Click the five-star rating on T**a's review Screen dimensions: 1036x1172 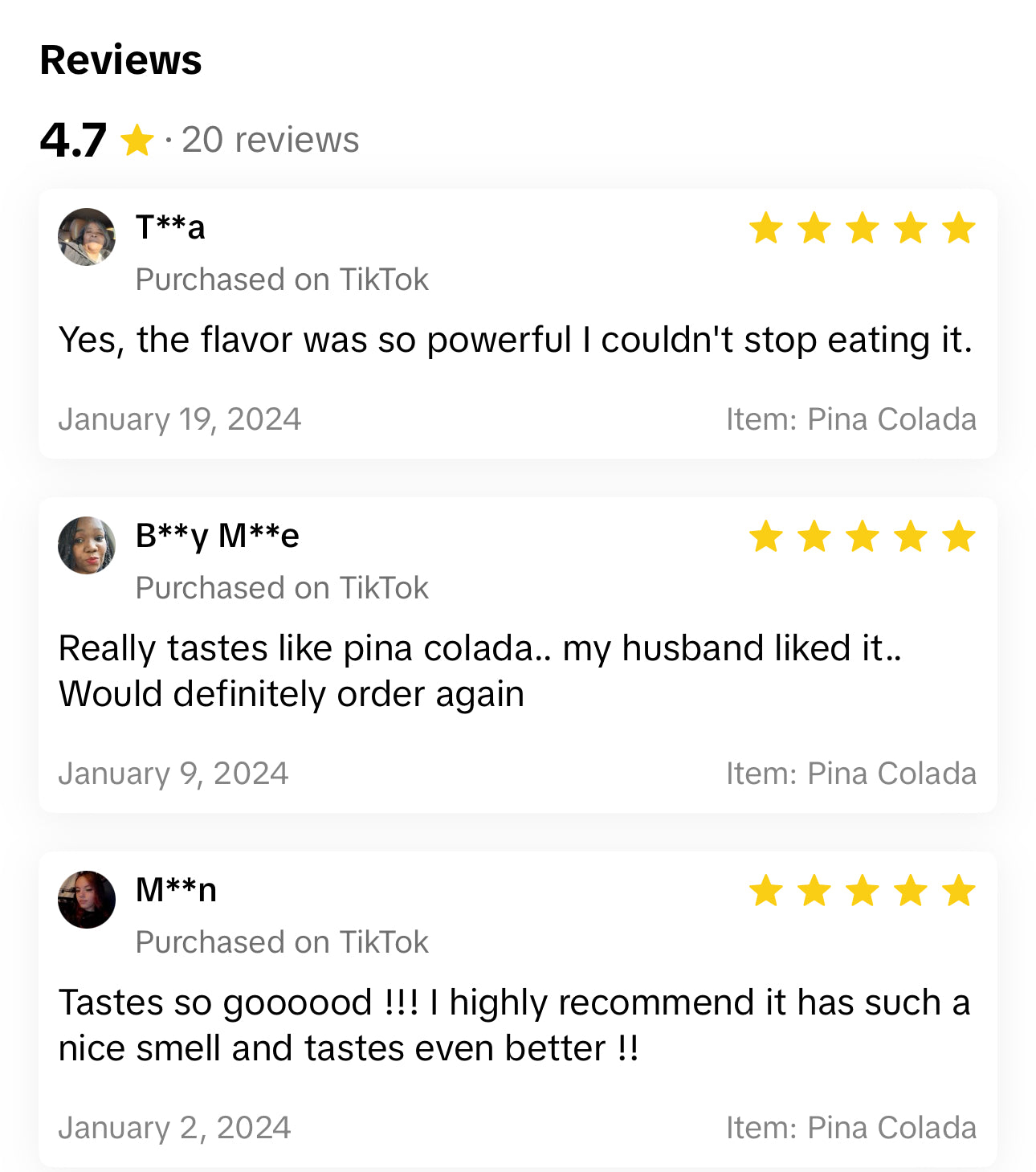pyautogui.click(x=862, y=229)
